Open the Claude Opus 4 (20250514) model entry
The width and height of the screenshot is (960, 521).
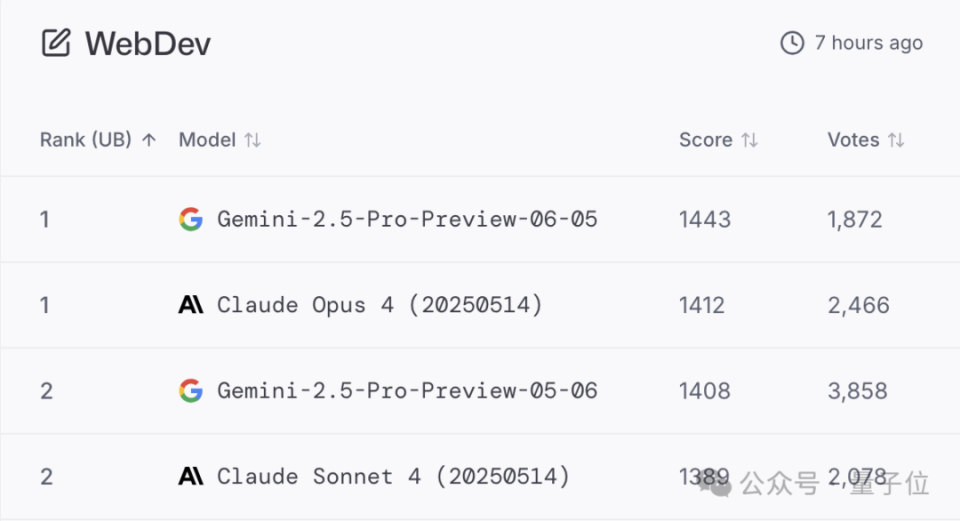tap(380, 305)
